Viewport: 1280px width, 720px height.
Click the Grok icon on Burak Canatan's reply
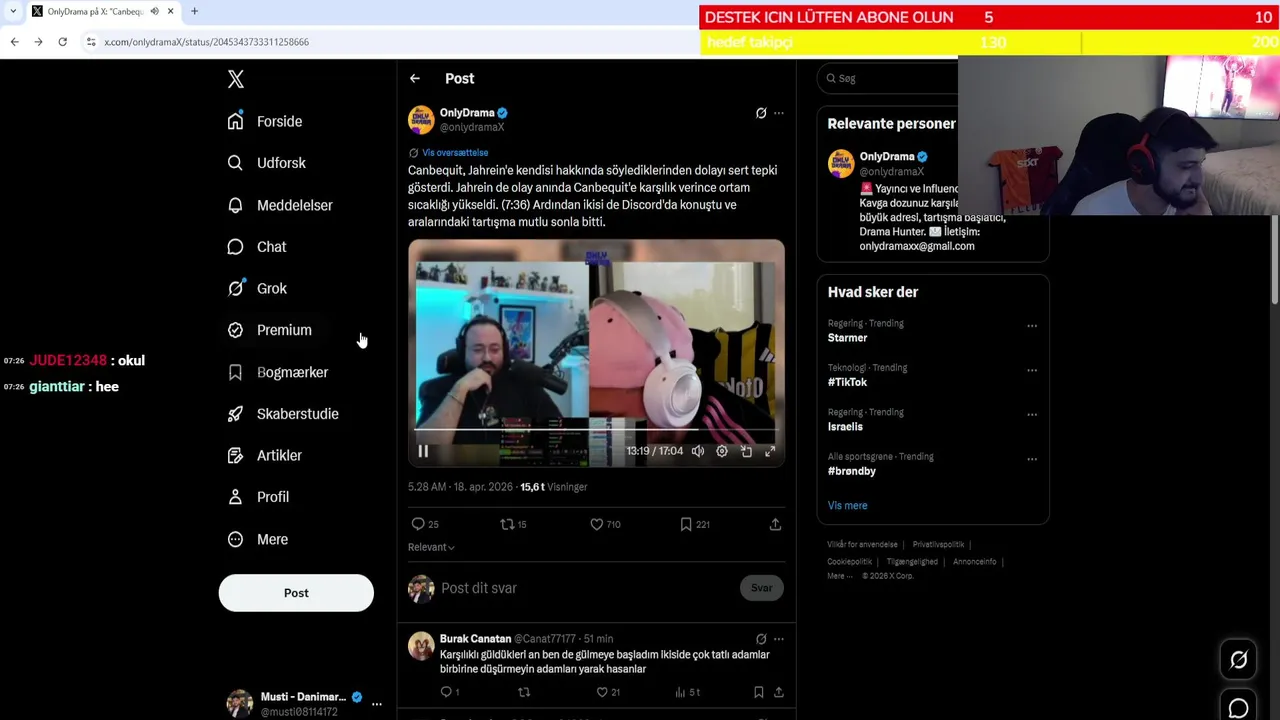(x=761, y=639)
